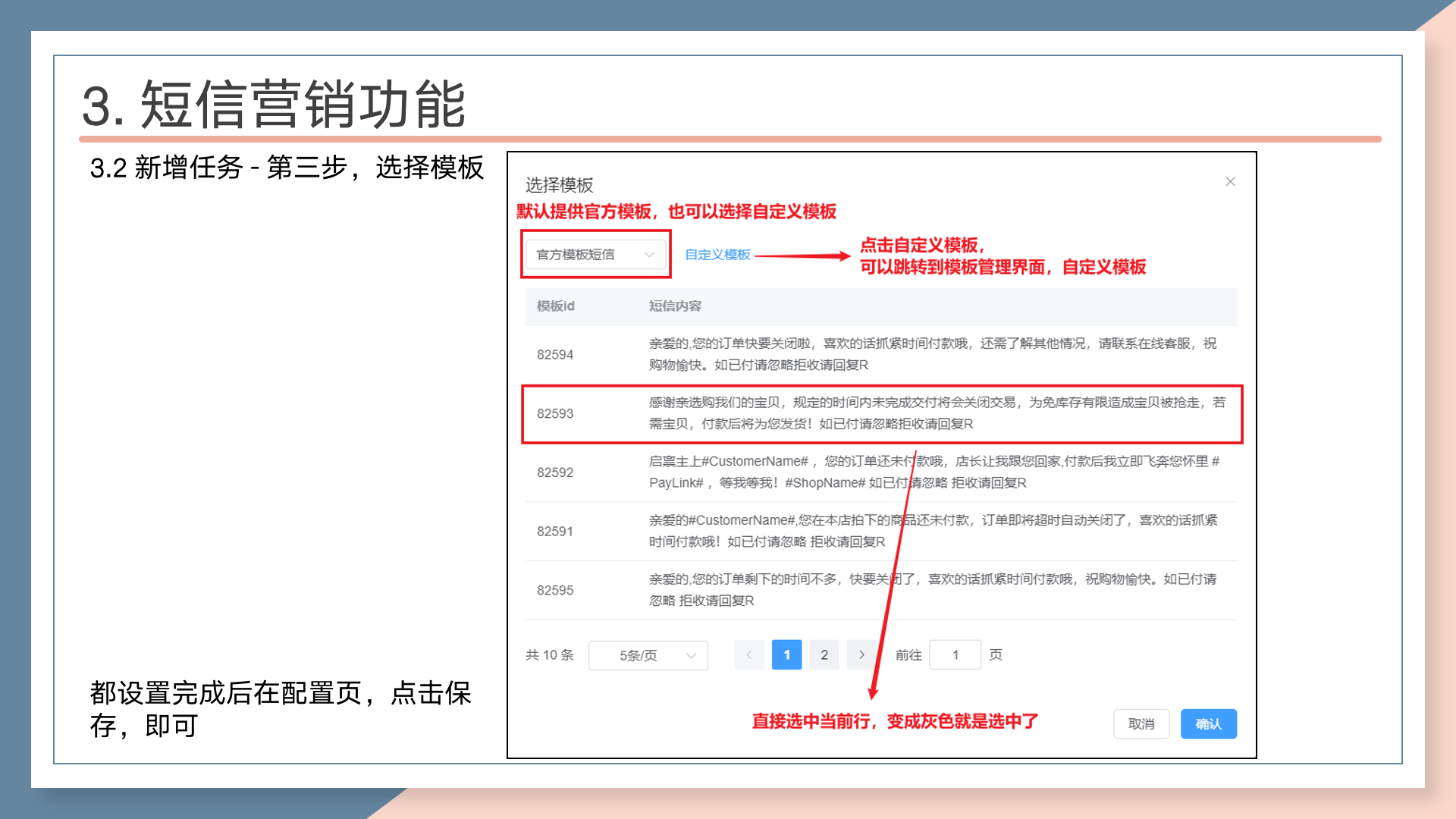This screenshot has width=1456, height=819.
Task: Click the 短信内容 column header
Action: coord(675,306)
